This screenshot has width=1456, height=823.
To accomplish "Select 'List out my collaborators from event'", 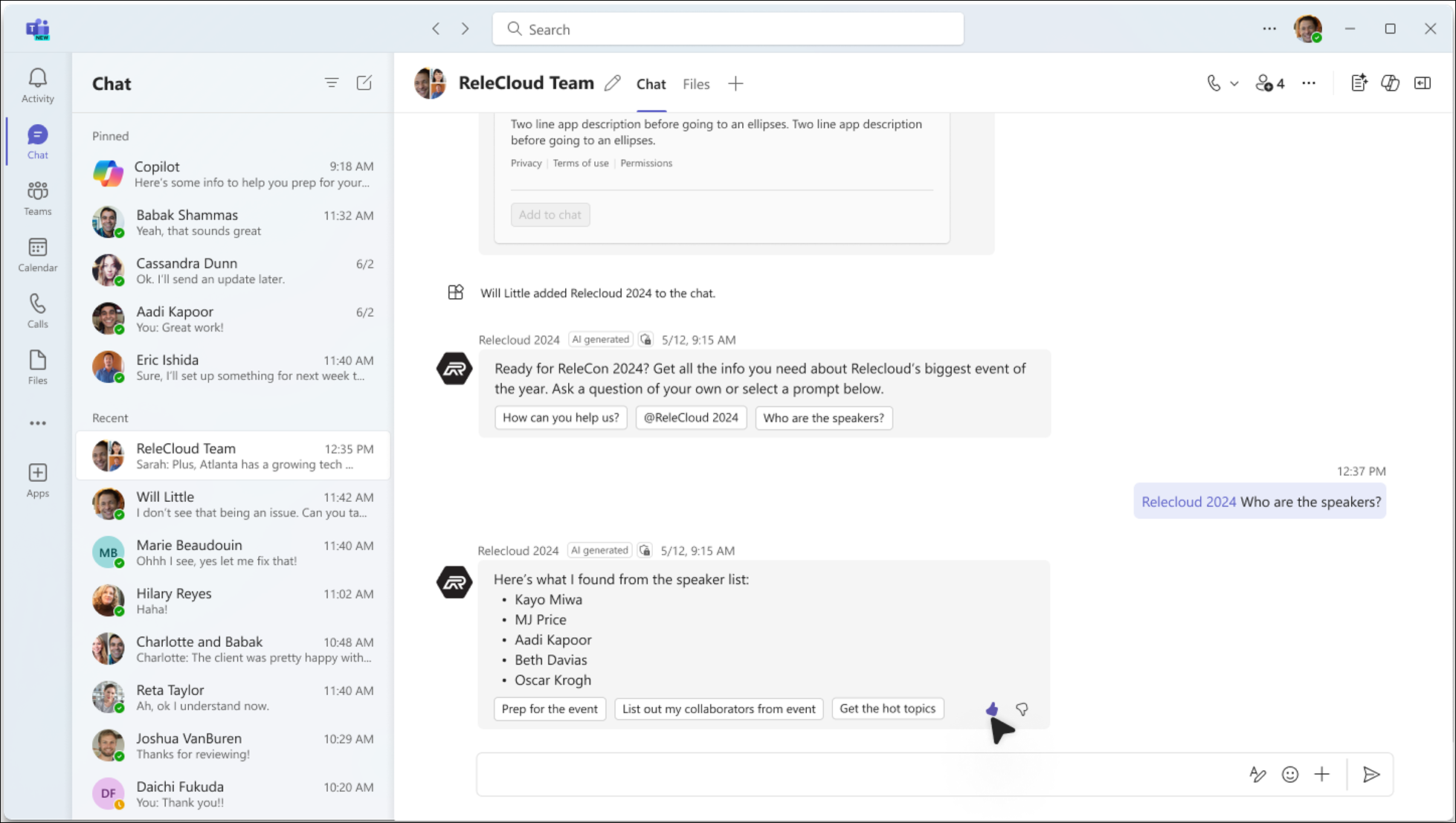I will tap(718, 708).
